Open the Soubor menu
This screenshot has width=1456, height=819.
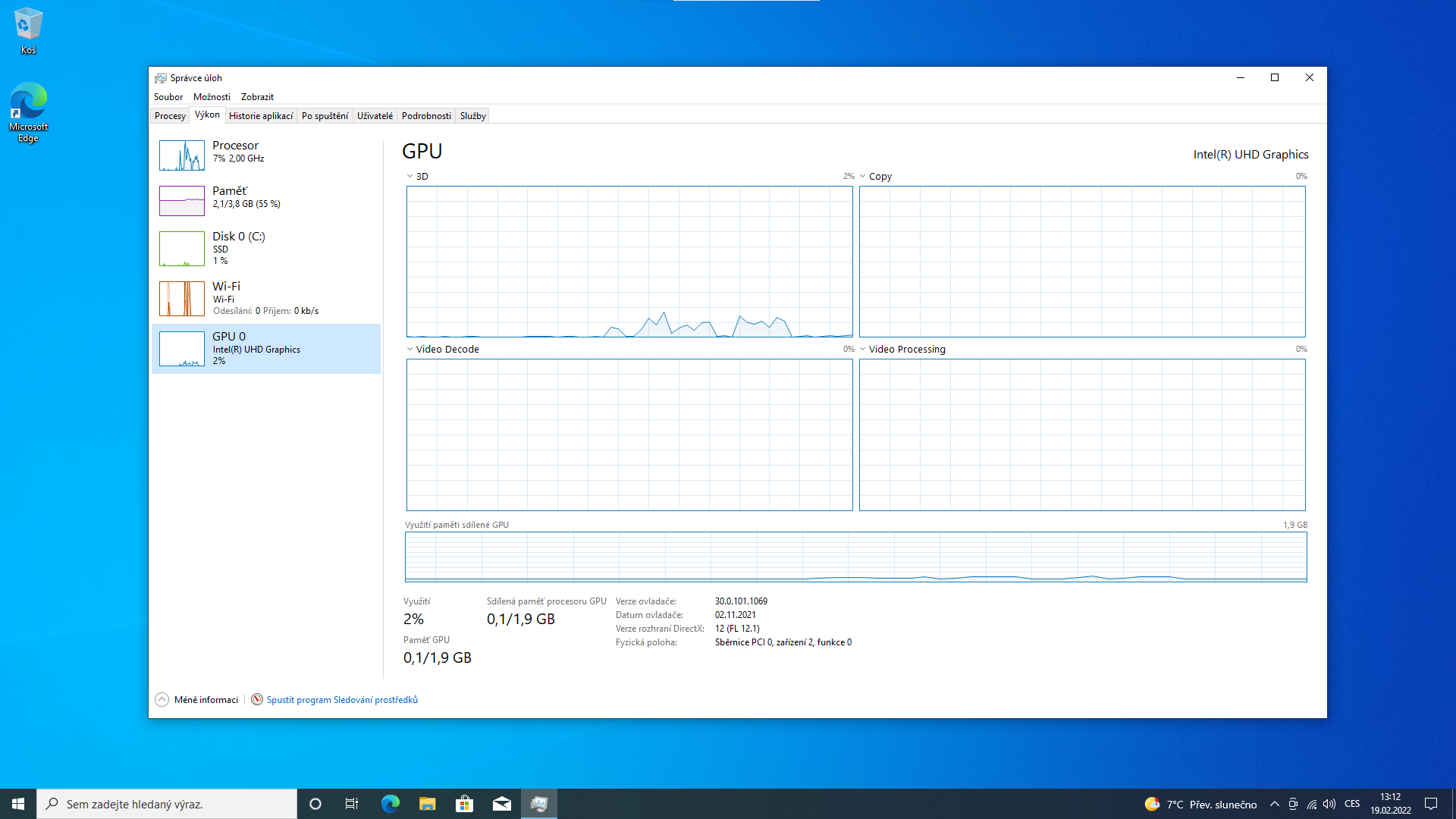point(168,97)
